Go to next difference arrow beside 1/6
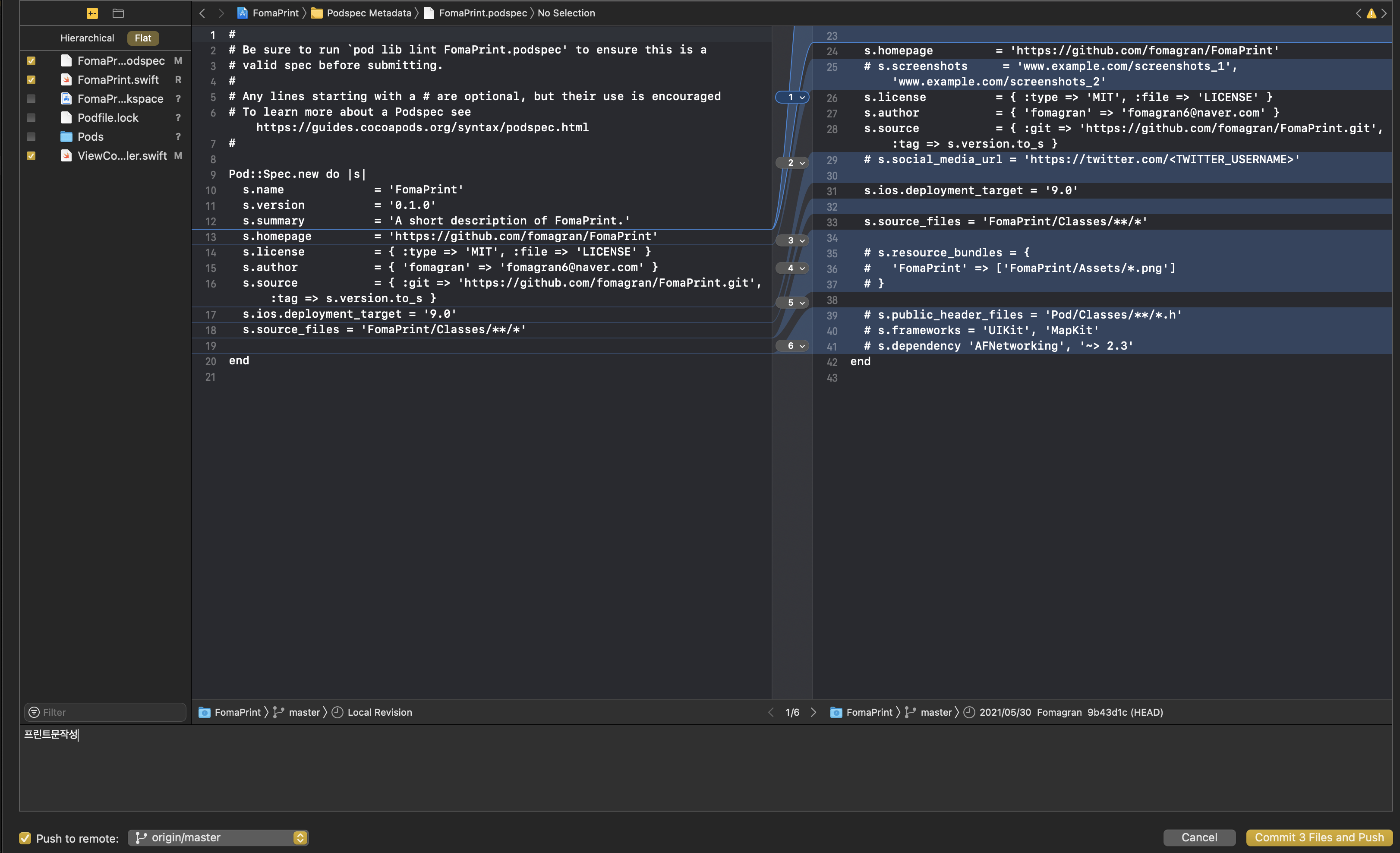This screenshot has width=1400, height=853. 813,712
